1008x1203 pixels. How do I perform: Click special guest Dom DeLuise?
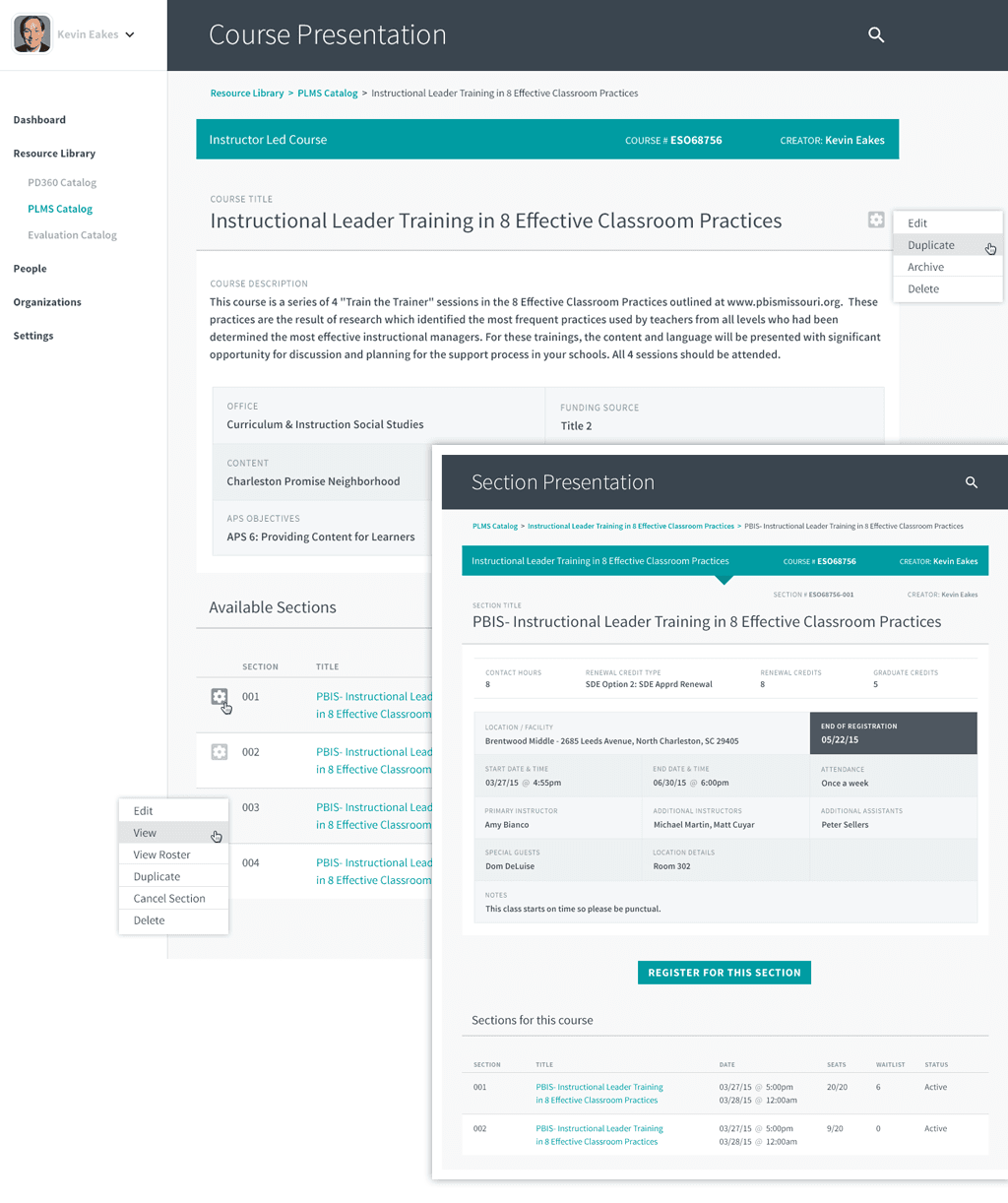(510, 866)
